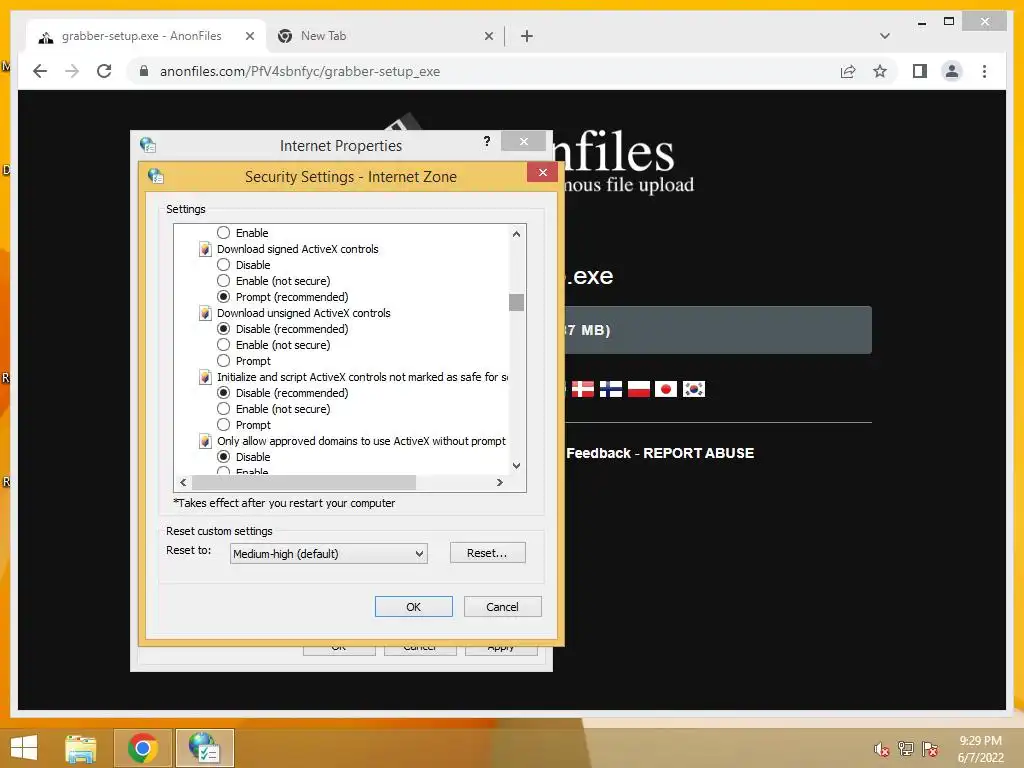Select Disable (recommended) for Initialize and script ActiveX

coord(223,392)
